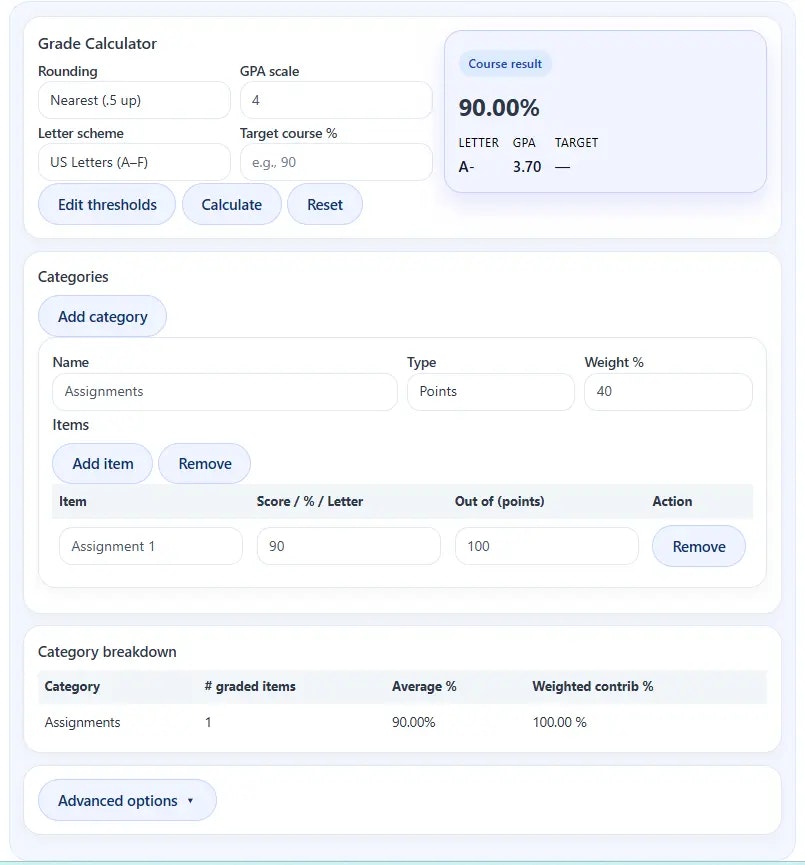
Task: Change the Letter scheme selection
Action: [x=134, y=162]
